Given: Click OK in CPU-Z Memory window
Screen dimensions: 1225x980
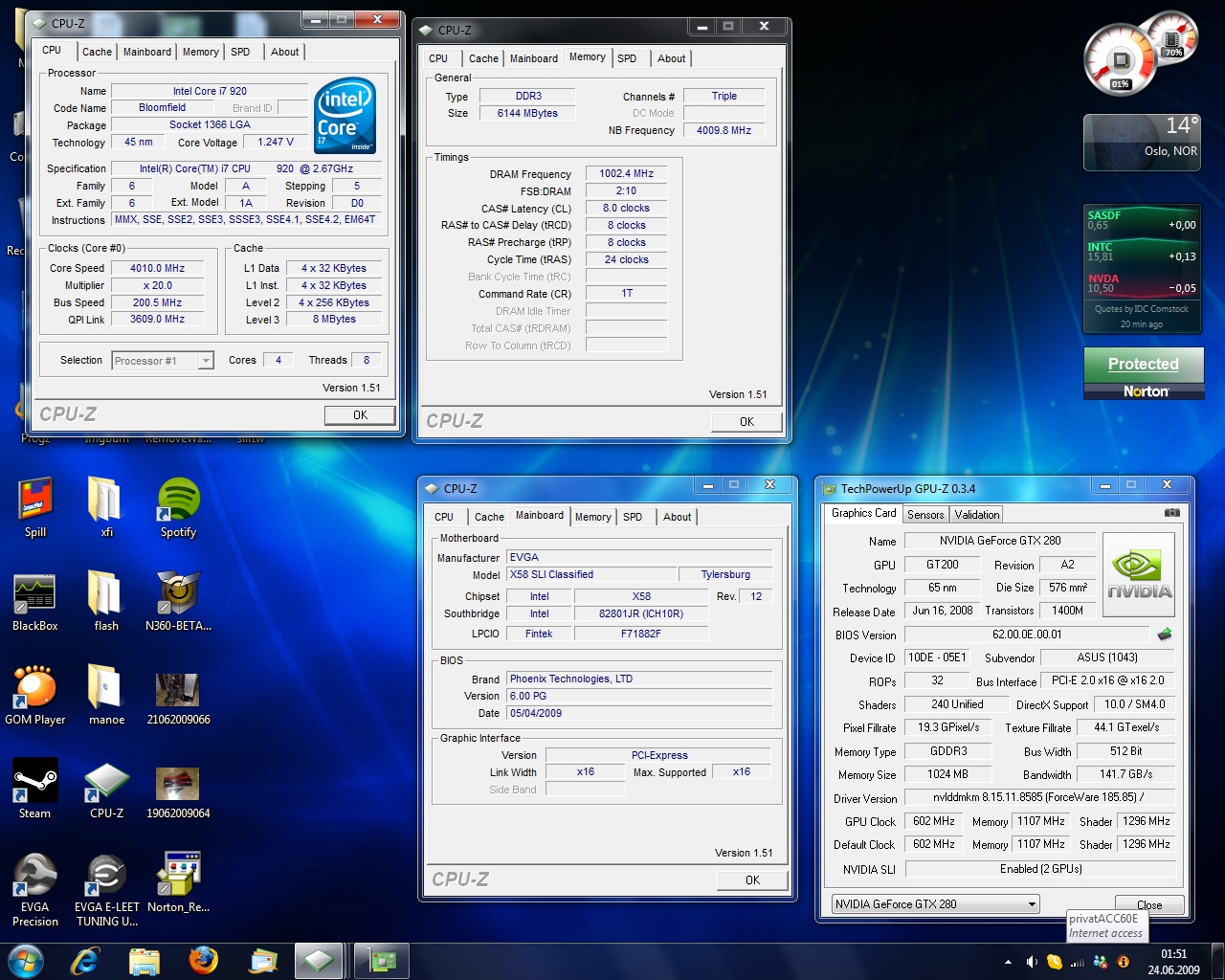Looking at the screenshot, I should pos(746,422).
